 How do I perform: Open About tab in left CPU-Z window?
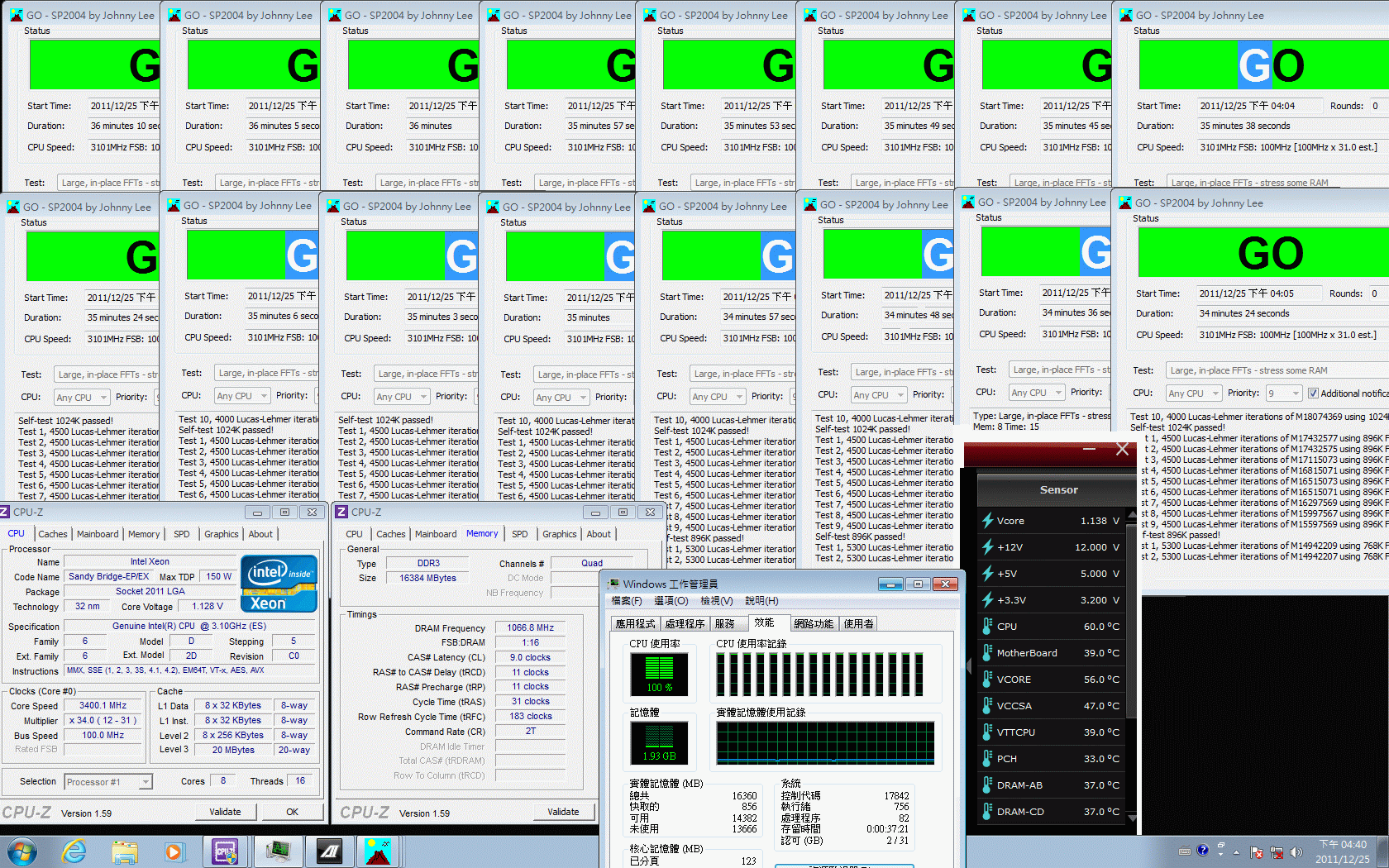click(260, 534)
